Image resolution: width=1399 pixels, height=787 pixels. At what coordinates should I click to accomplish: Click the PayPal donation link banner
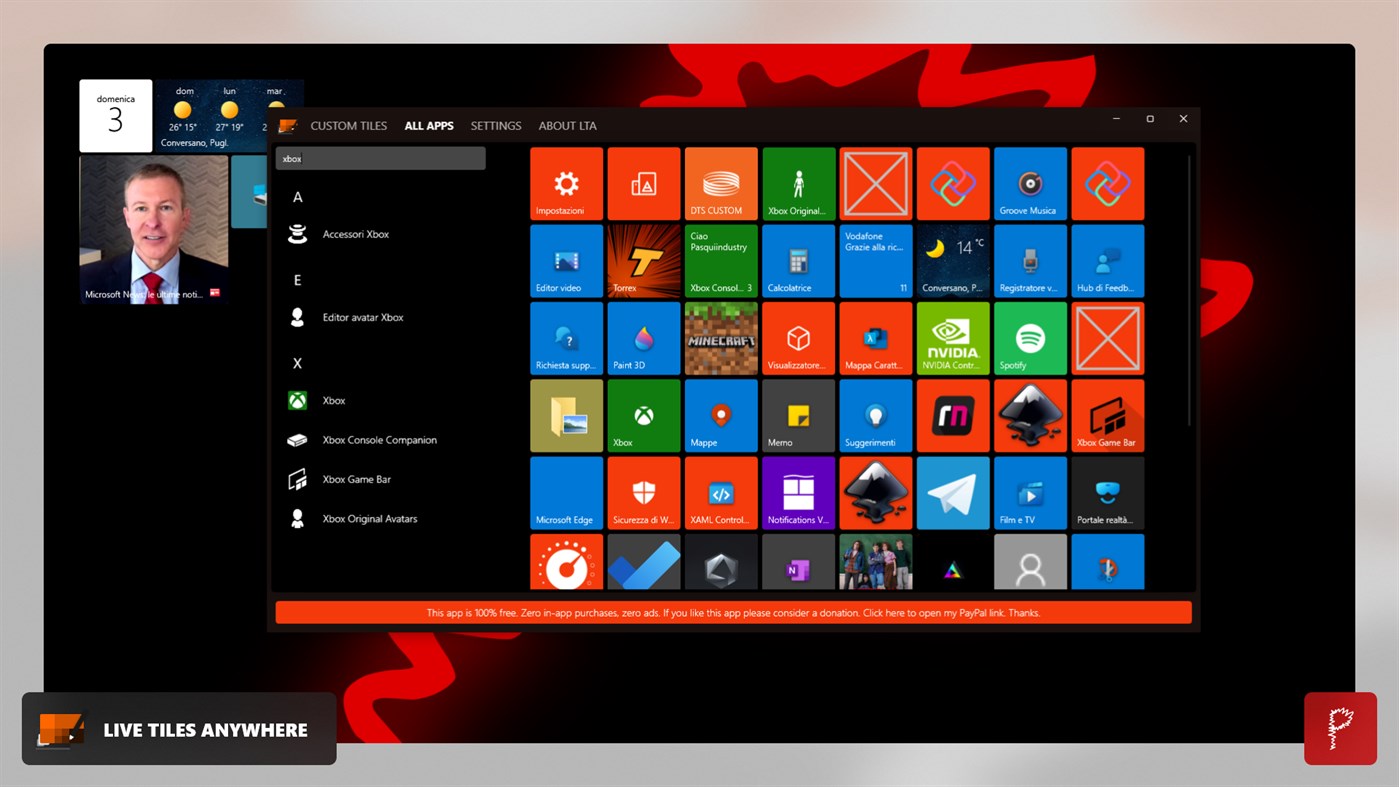coord(733,611)
